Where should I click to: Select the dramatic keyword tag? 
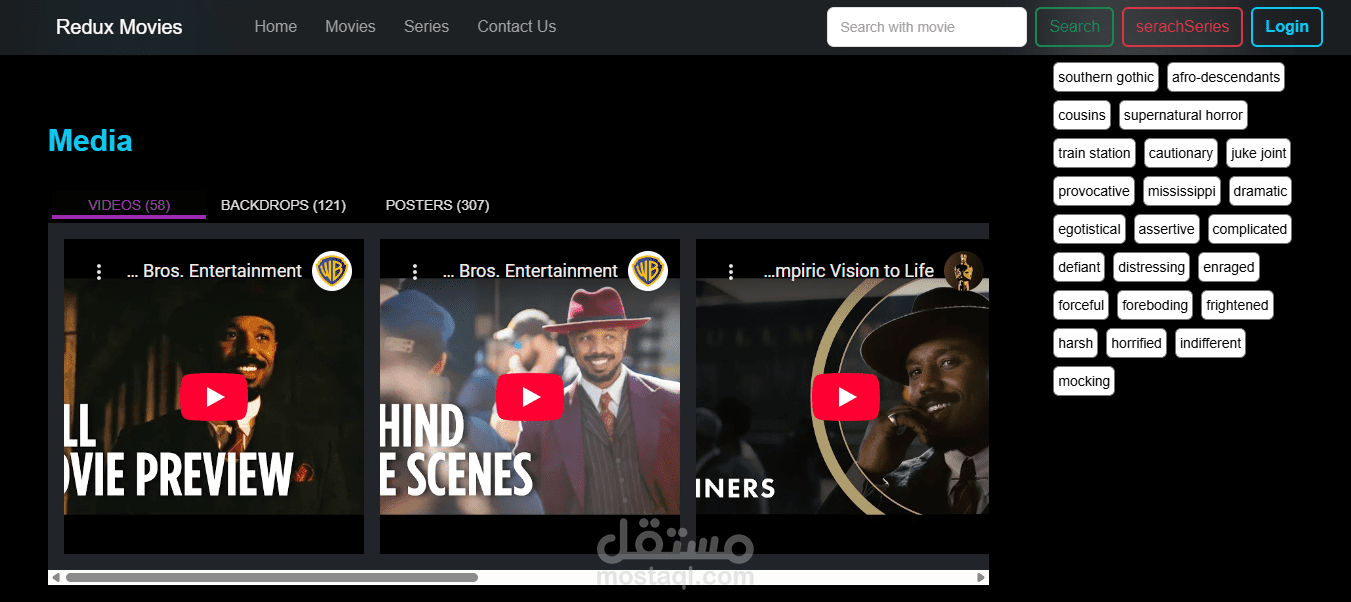tap(1260, 191)
